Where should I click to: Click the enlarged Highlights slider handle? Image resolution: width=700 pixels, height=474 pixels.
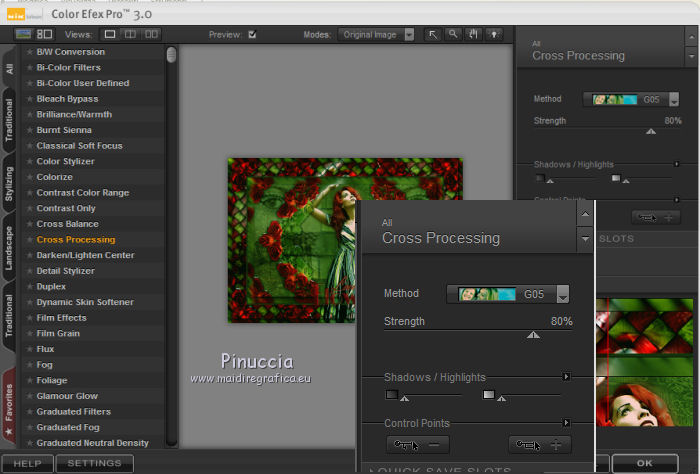tap(501, 399)
